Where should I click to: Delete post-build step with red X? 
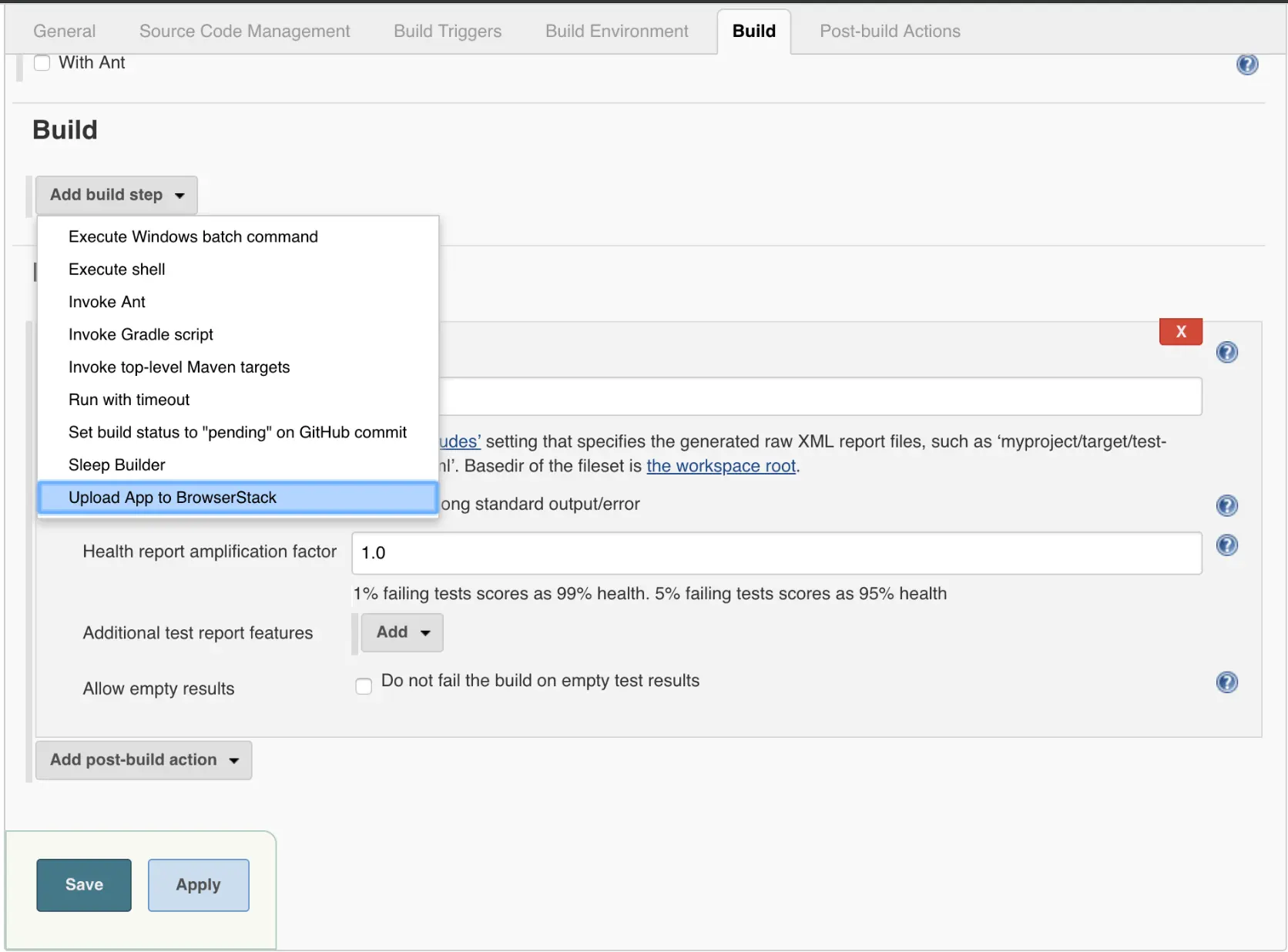[x=1180, y=332]
